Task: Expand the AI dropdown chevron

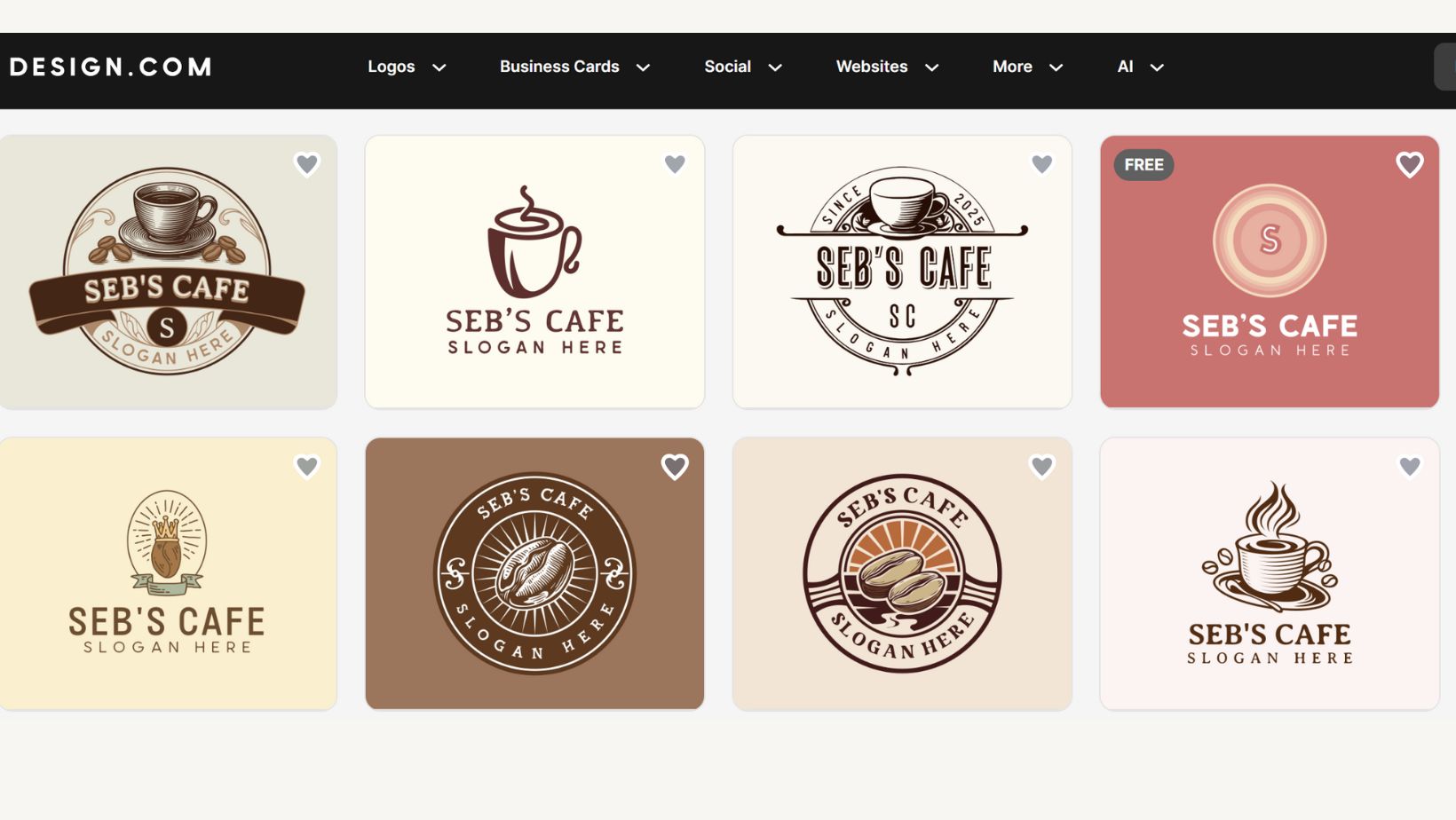Action: [x=1157, y=67]
